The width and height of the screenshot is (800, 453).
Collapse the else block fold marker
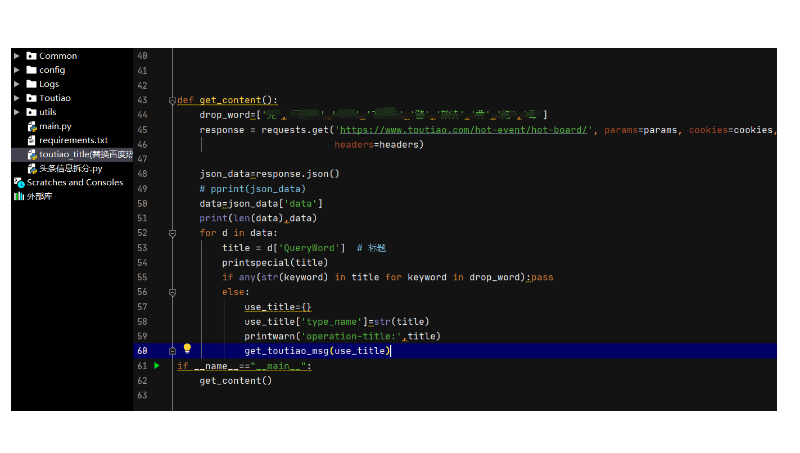(x=172, y=292)
